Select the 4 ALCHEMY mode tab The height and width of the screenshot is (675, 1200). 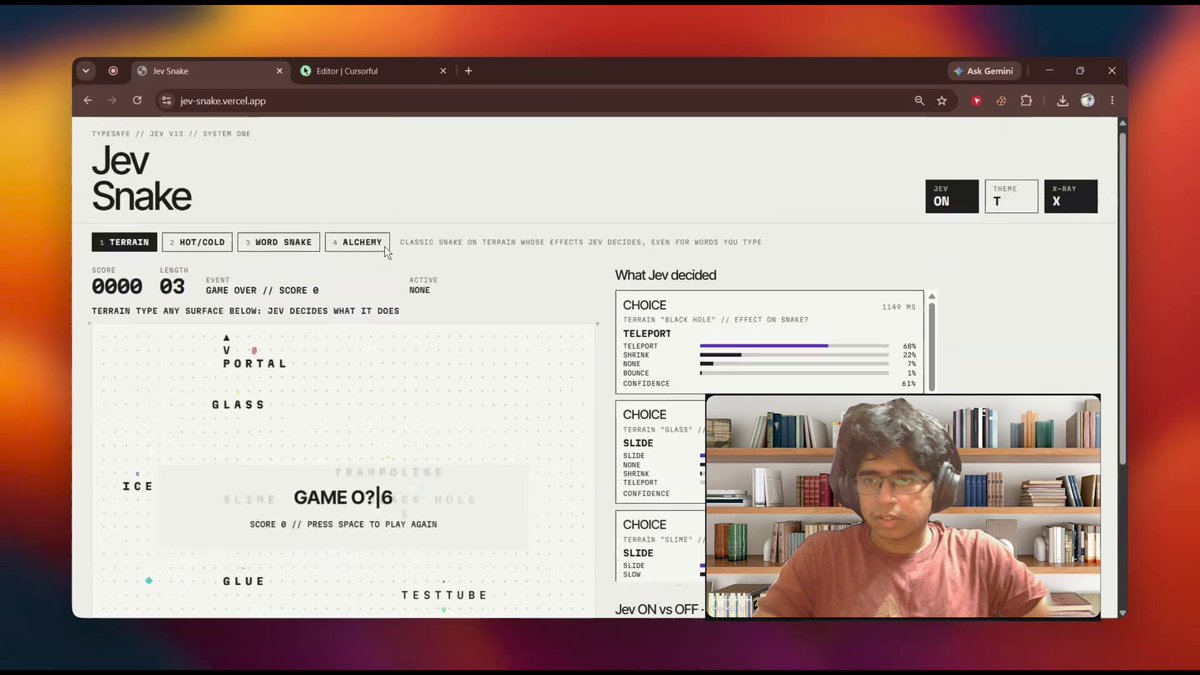point(357,242)
